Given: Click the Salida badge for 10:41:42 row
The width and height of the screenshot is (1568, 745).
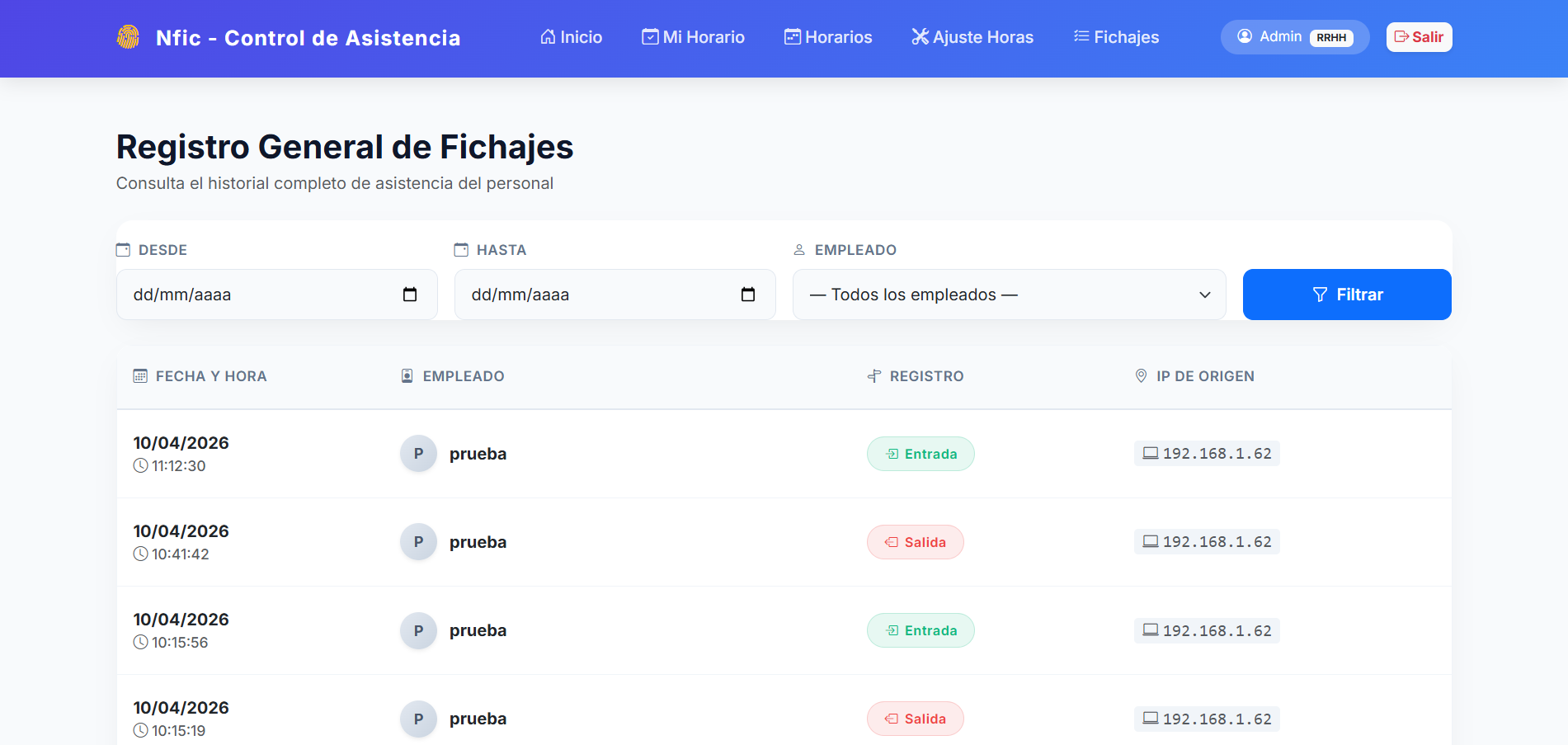Looking at the screenshot, I should point(916,542).
